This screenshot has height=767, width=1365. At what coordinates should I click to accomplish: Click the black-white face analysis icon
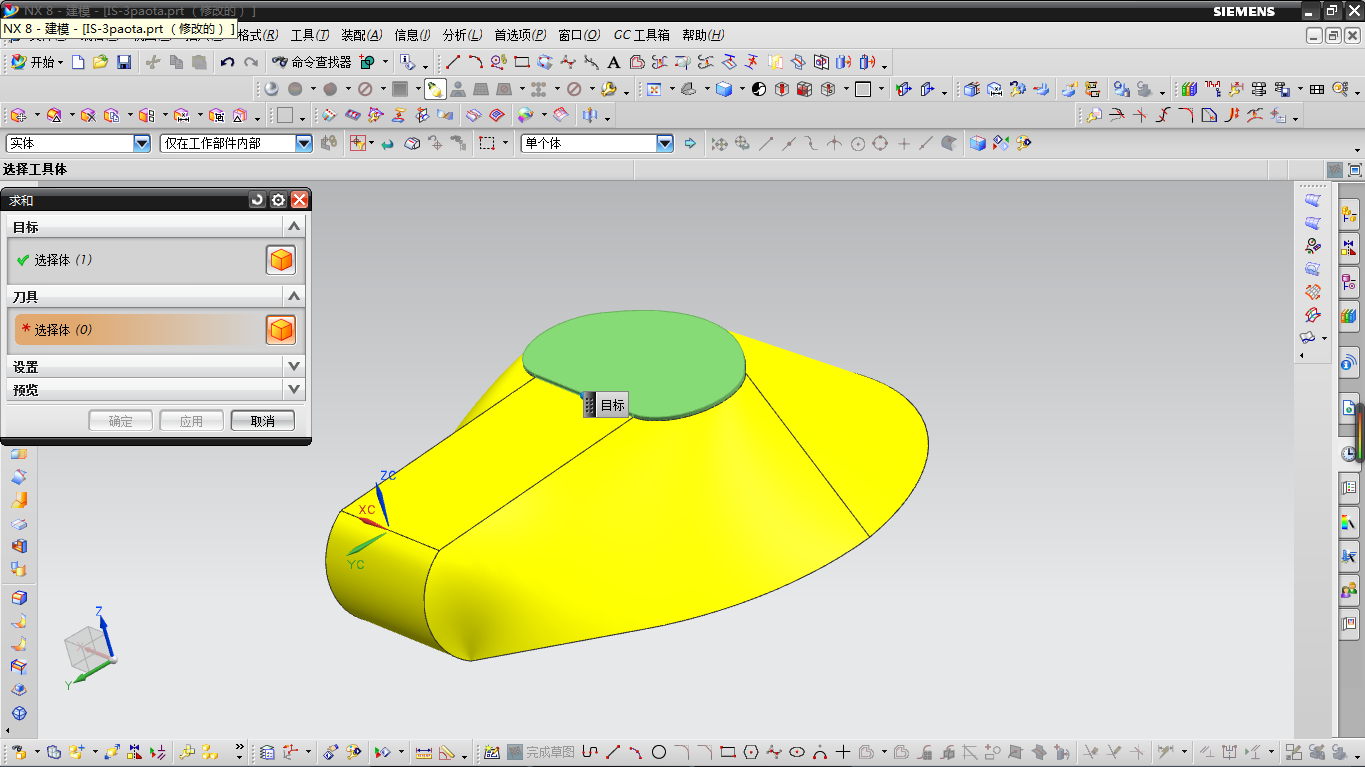click(x=758, y=89)
